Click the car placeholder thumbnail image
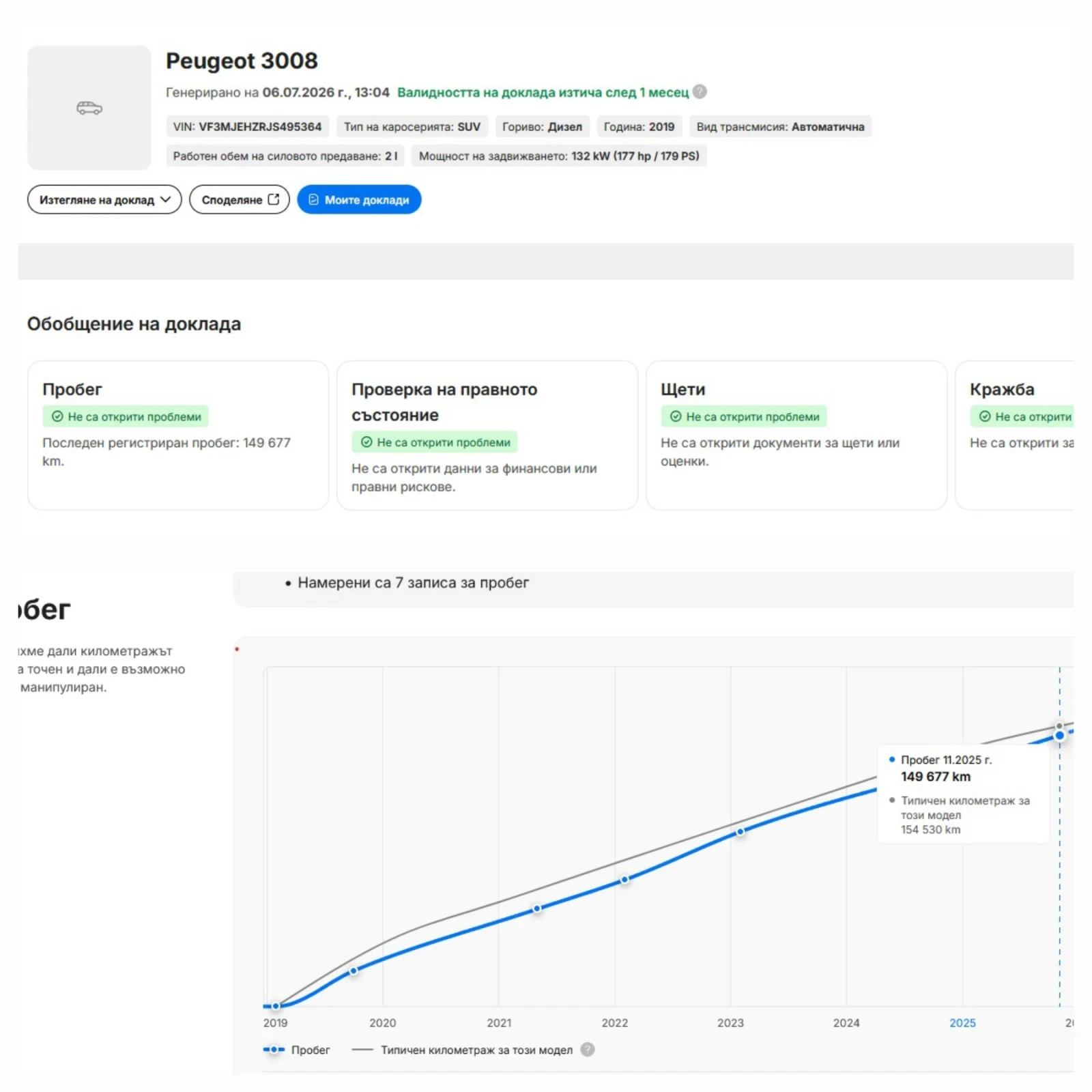1092x1092 pixels. (x=89, y=108)
